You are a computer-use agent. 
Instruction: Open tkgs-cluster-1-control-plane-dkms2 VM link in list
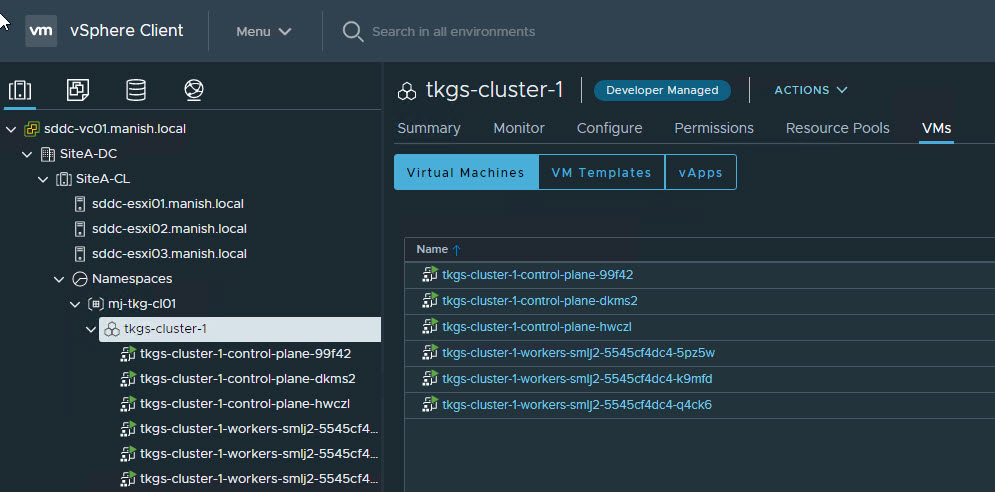coord(539,301)
